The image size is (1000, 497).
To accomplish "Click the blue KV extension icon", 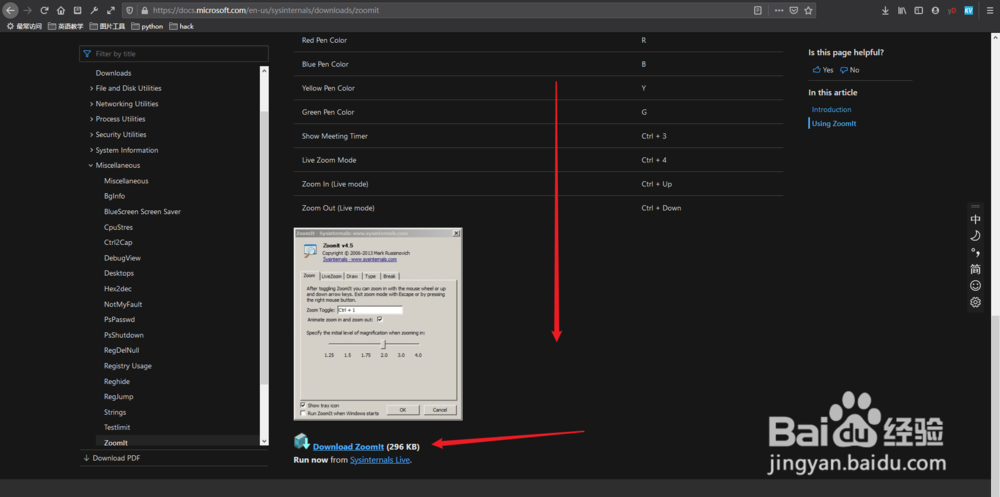I will pos(968,10).
